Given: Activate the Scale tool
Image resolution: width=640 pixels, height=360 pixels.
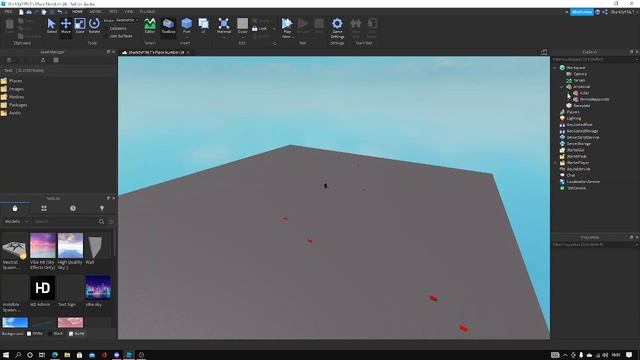Looking at the screenshot, I should click(80, 26).
